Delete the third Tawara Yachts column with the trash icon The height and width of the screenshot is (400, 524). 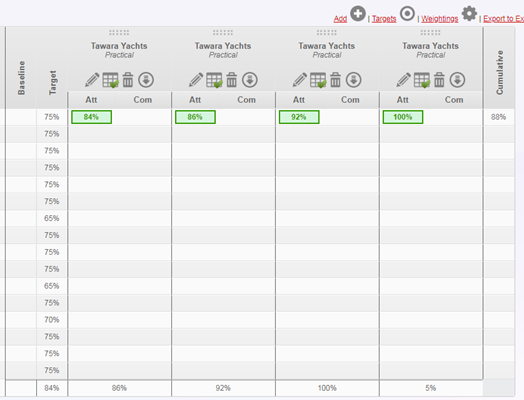[x=336, y=80]
